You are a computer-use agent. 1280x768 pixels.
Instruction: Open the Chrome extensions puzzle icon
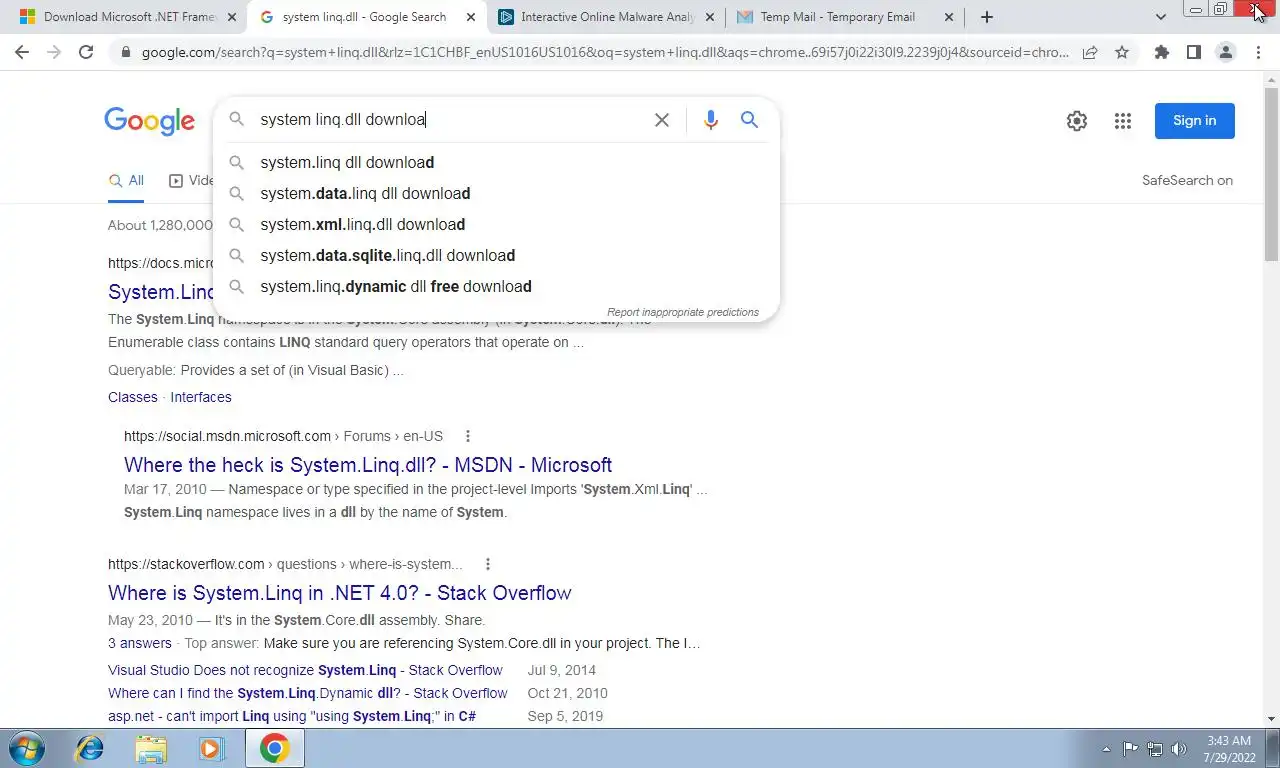[1161, 52]
